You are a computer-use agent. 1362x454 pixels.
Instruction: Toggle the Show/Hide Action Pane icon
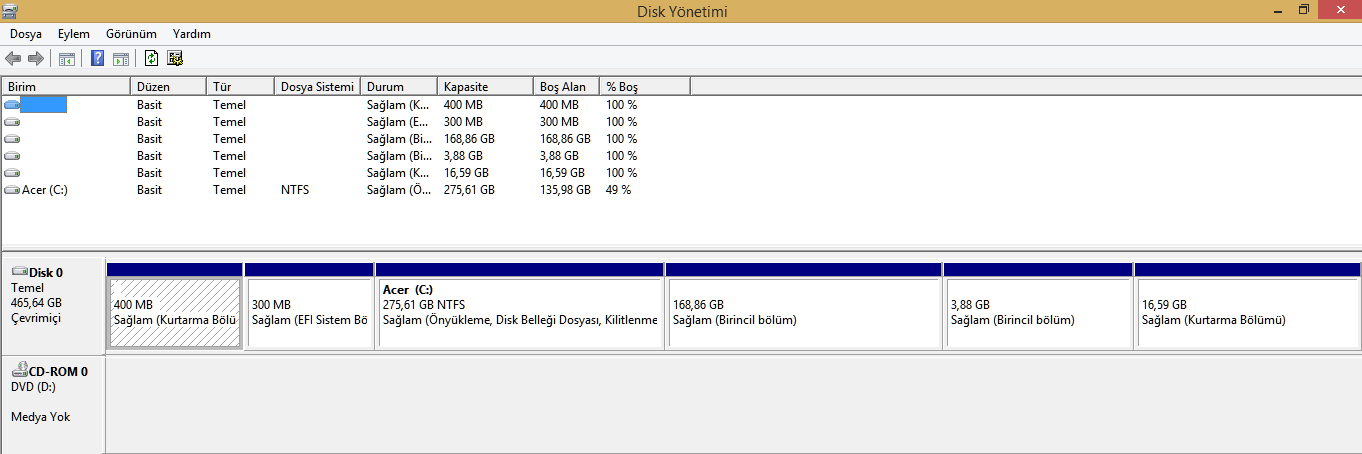click(121, 59)
